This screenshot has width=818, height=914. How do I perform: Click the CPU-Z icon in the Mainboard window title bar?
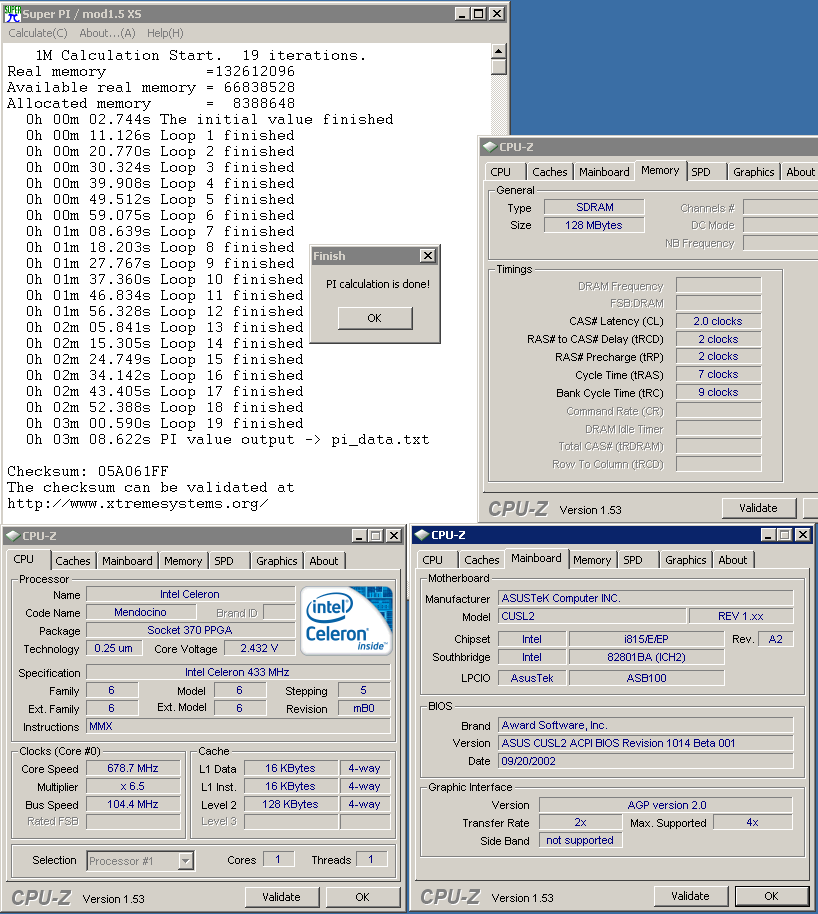422,535
